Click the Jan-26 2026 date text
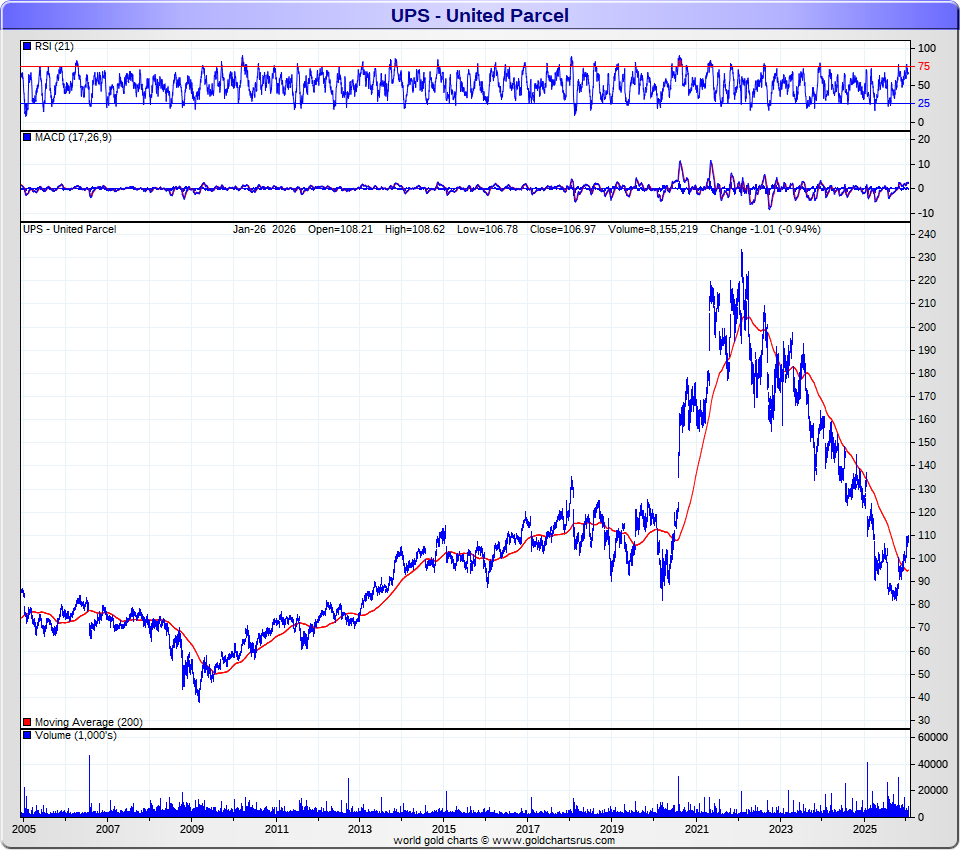960x850 pixels. coord(264,230)
